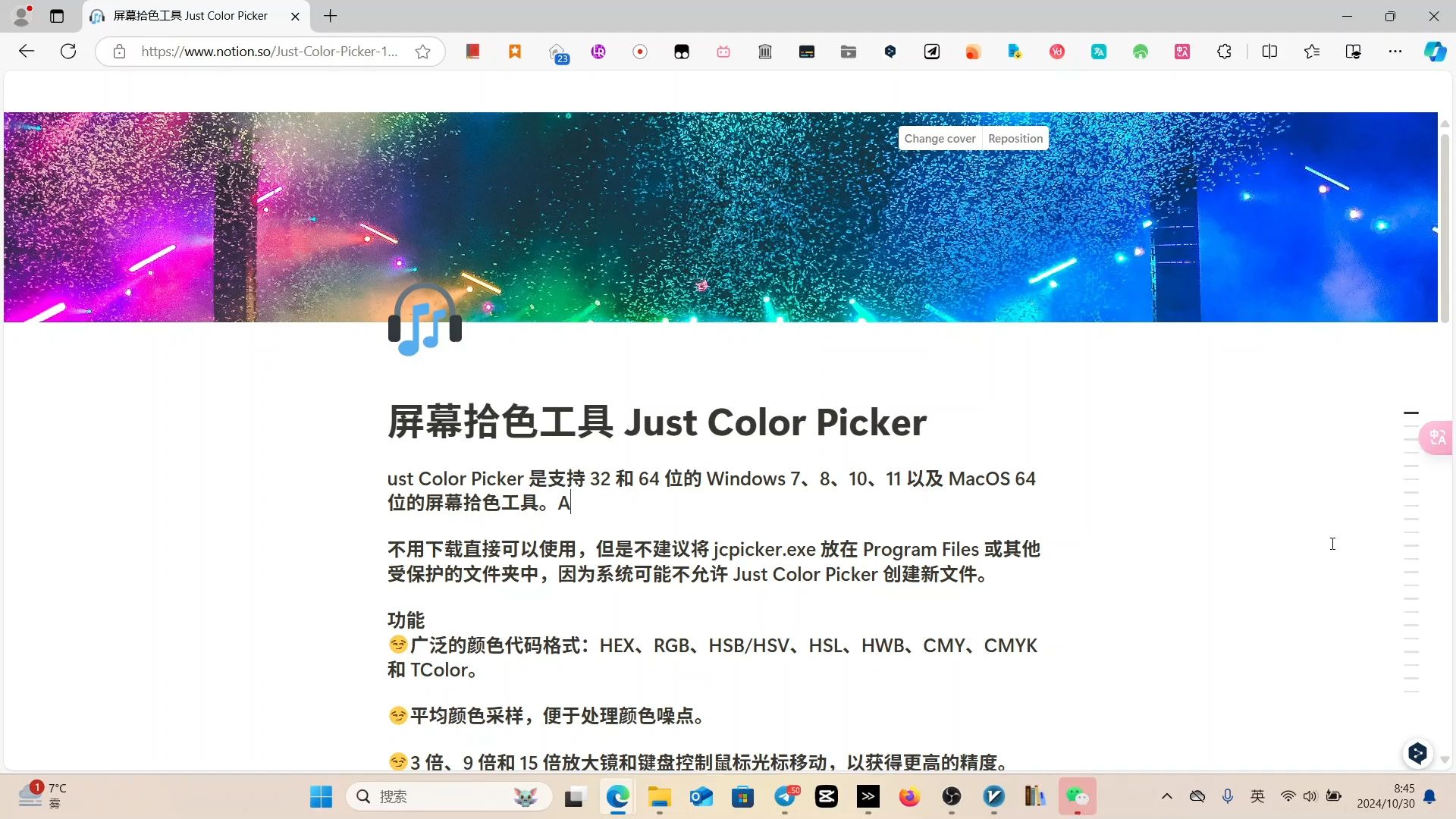Open Task View on taskbar
Image resolution: width=1456 pixels, height=819 pixels.
click(576, 796)
